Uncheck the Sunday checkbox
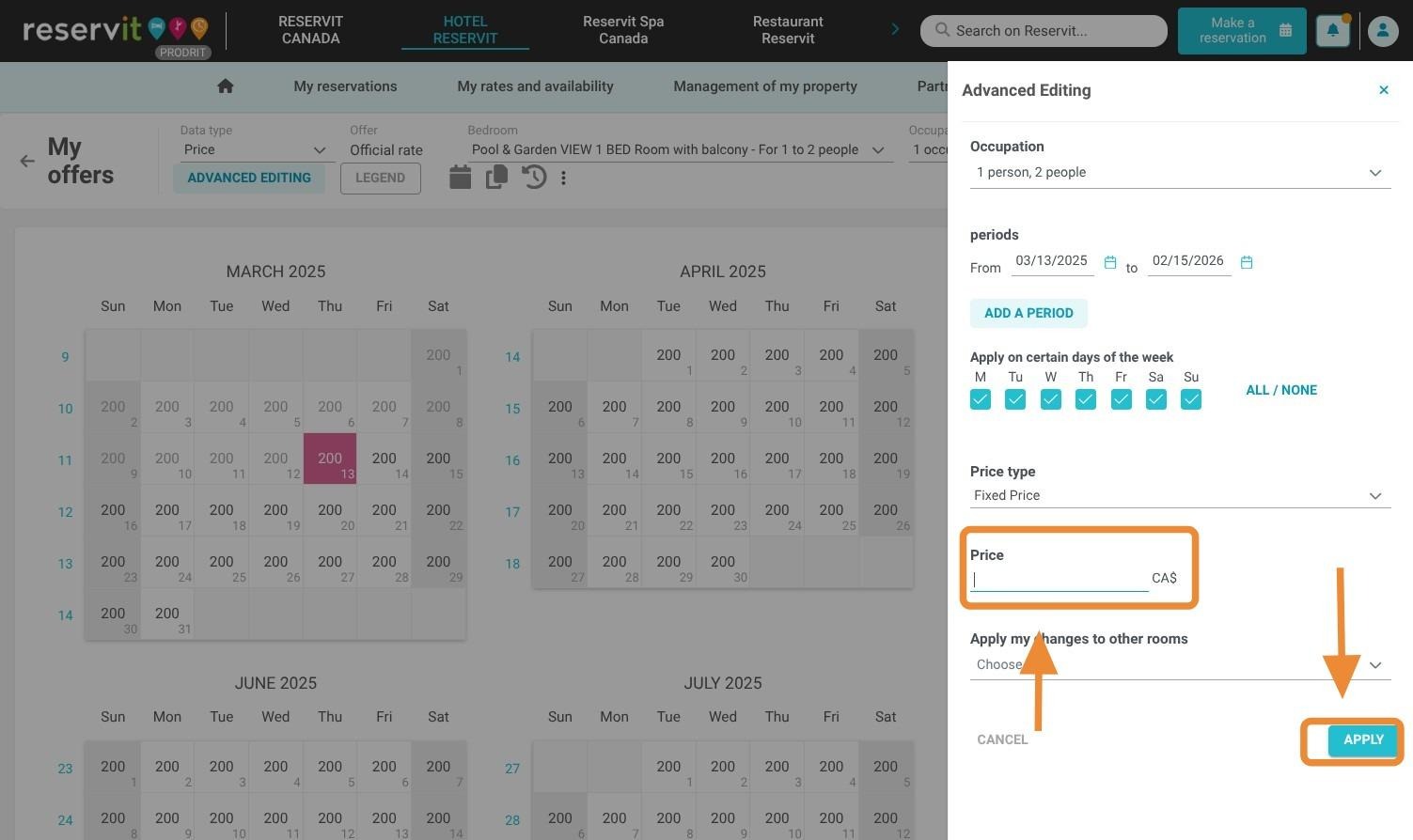Screen dimensions: 1413x840 (x=1191, y=399)
